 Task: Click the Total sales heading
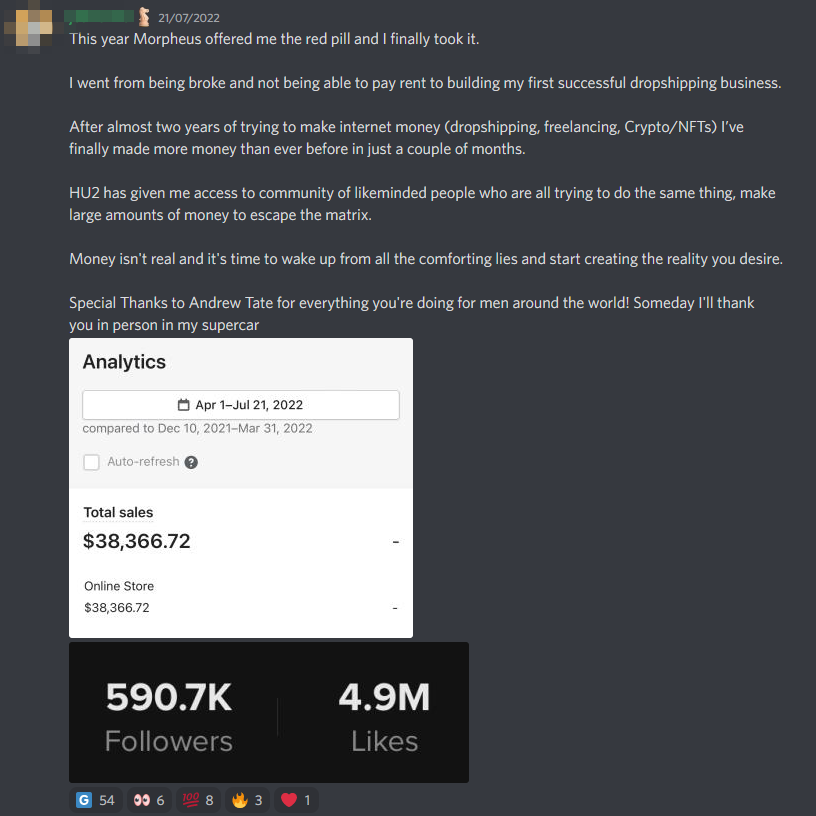tap(118, 513)
